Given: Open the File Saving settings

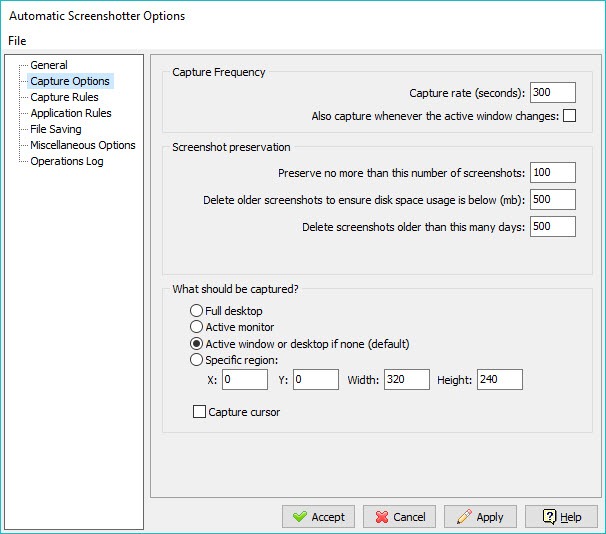Looking at the screenshot, I should 56,129.
